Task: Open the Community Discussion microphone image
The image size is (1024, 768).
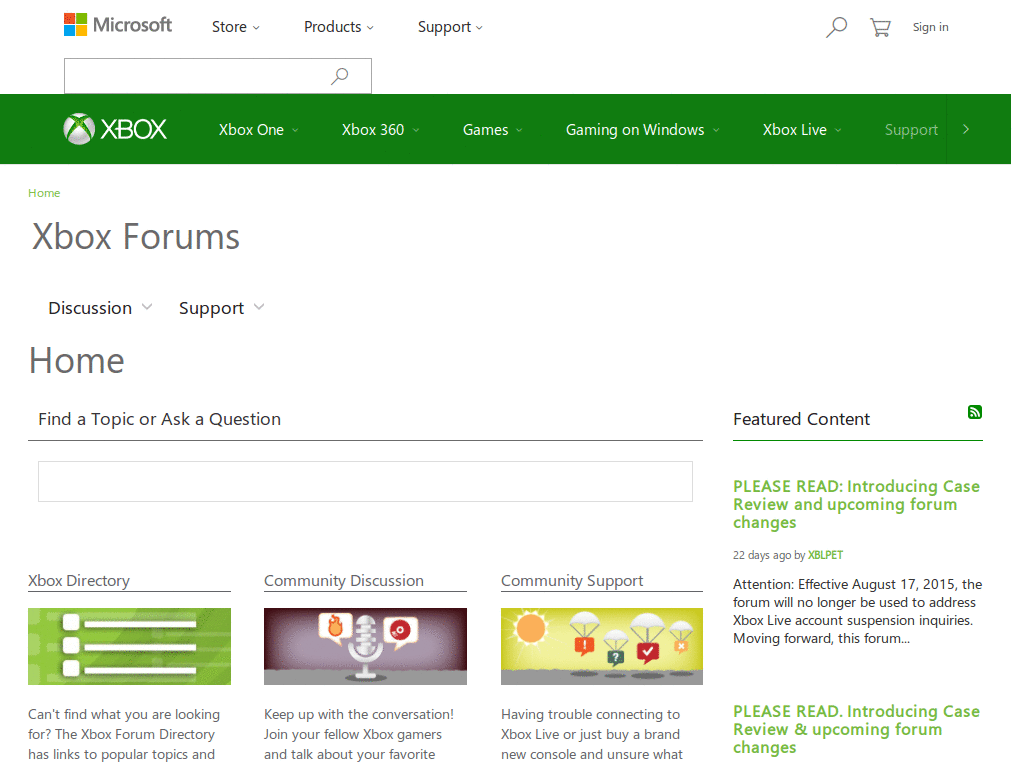Action: (365, 646)
